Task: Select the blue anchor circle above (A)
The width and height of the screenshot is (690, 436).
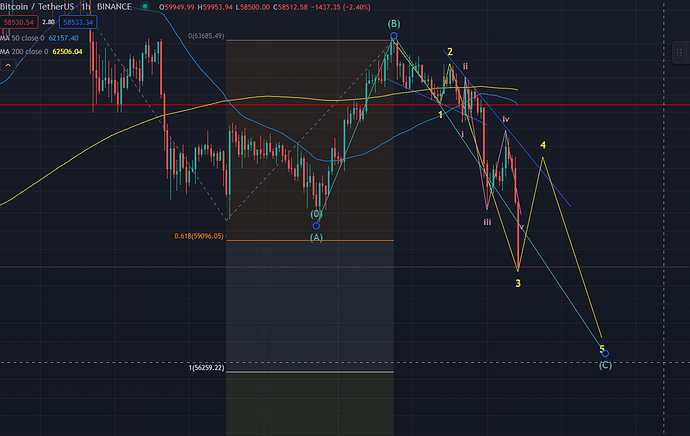Action: pyautogui.click(x=316, y=226)
